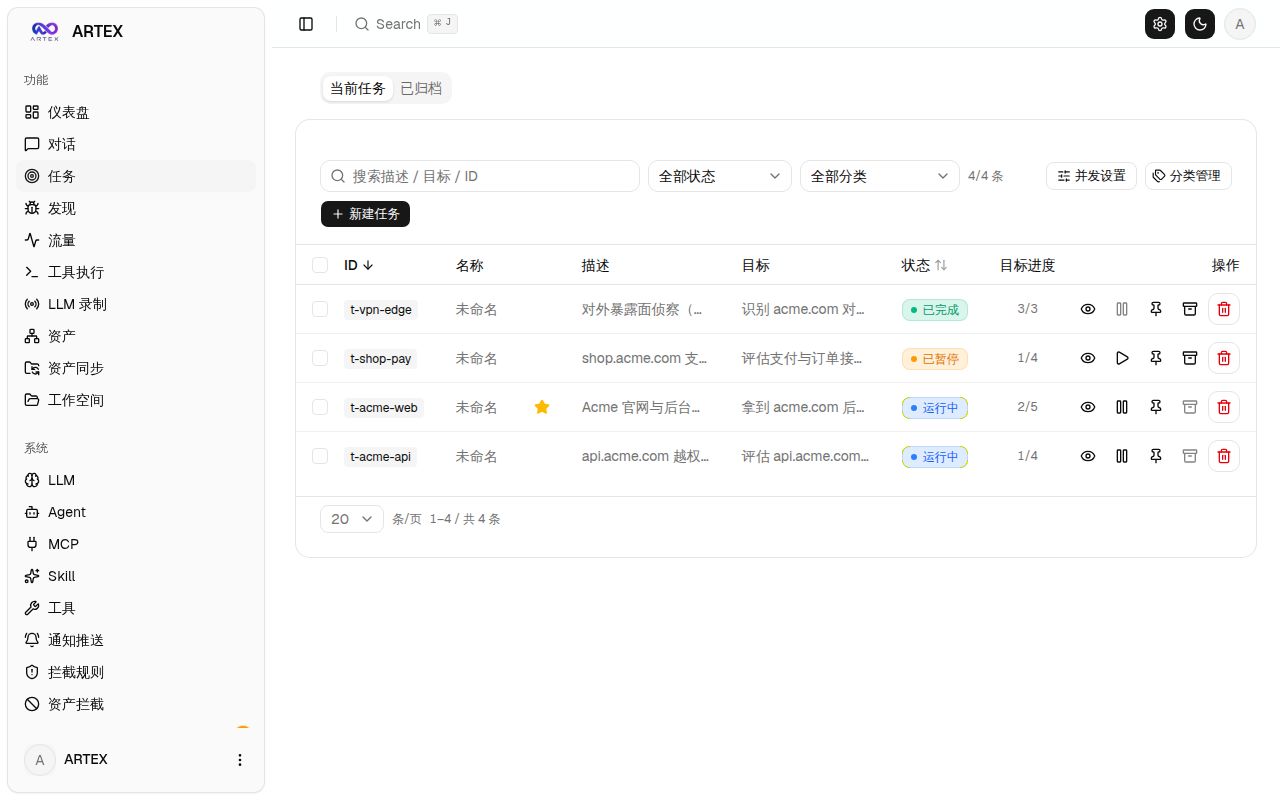The width and height of the screenshot is (1280, 800).
Task: Open 并发设置
Action: click(1091, 176)
